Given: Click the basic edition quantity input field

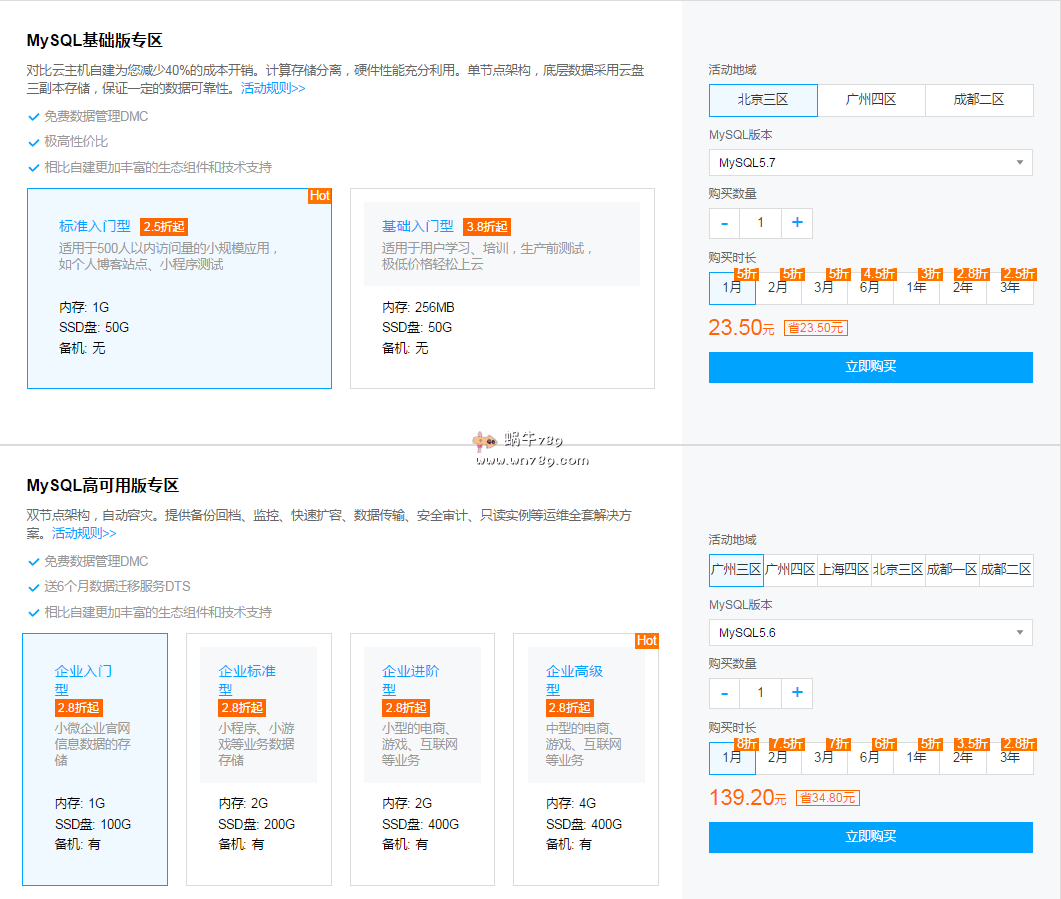Looking at the screenshot, I should (760, 223).
